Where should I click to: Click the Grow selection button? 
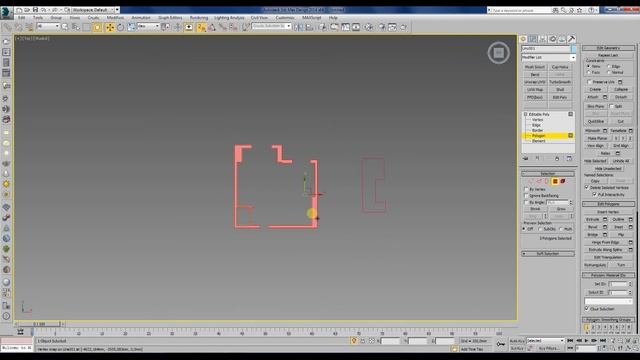click(561, 209)
